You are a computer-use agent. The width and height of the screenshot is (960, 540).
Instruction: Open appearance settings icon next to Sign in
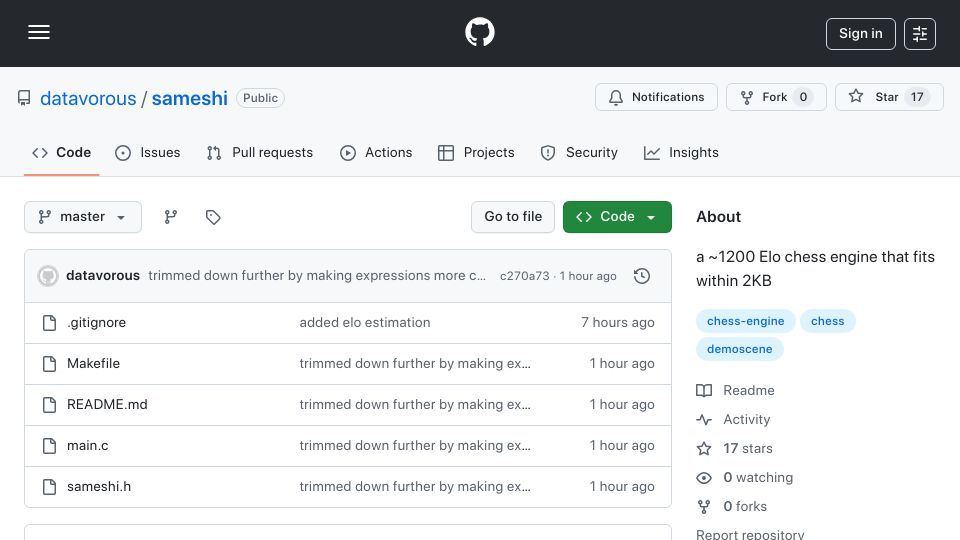pos(920,34)
